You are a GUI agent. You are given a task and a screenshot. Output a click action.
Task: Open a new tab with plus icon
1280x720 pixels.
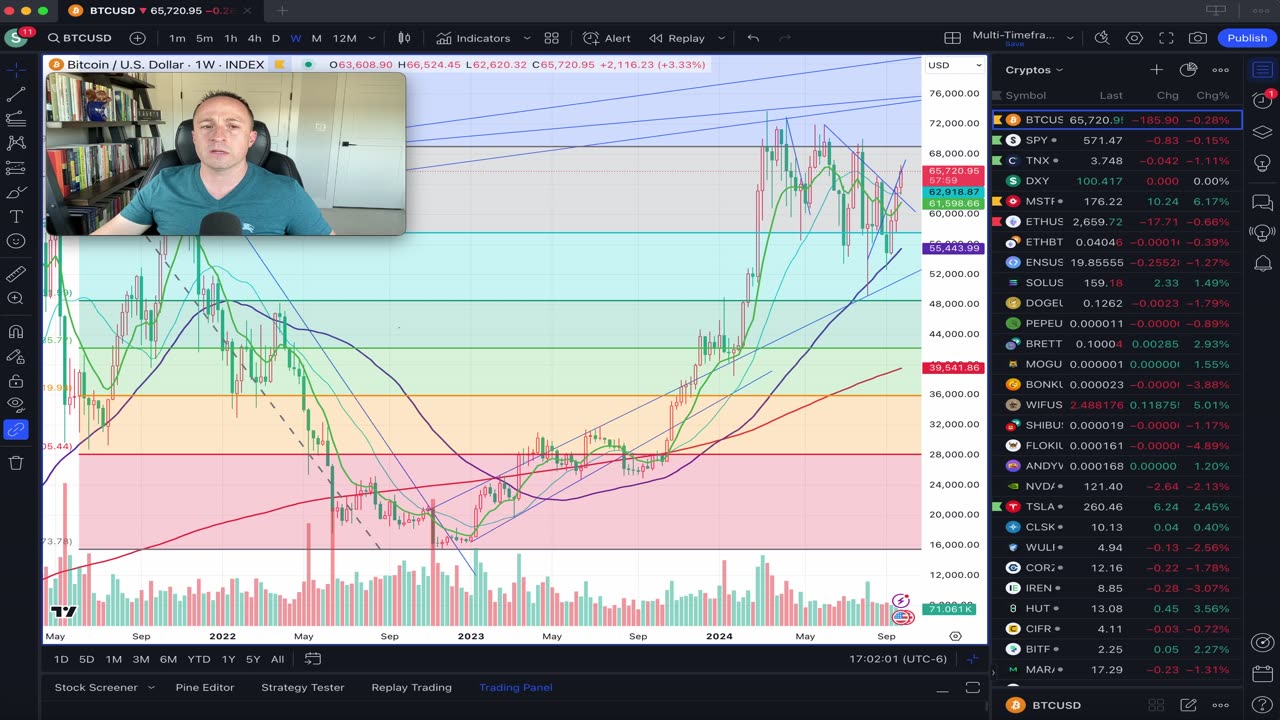pos(282,10)
